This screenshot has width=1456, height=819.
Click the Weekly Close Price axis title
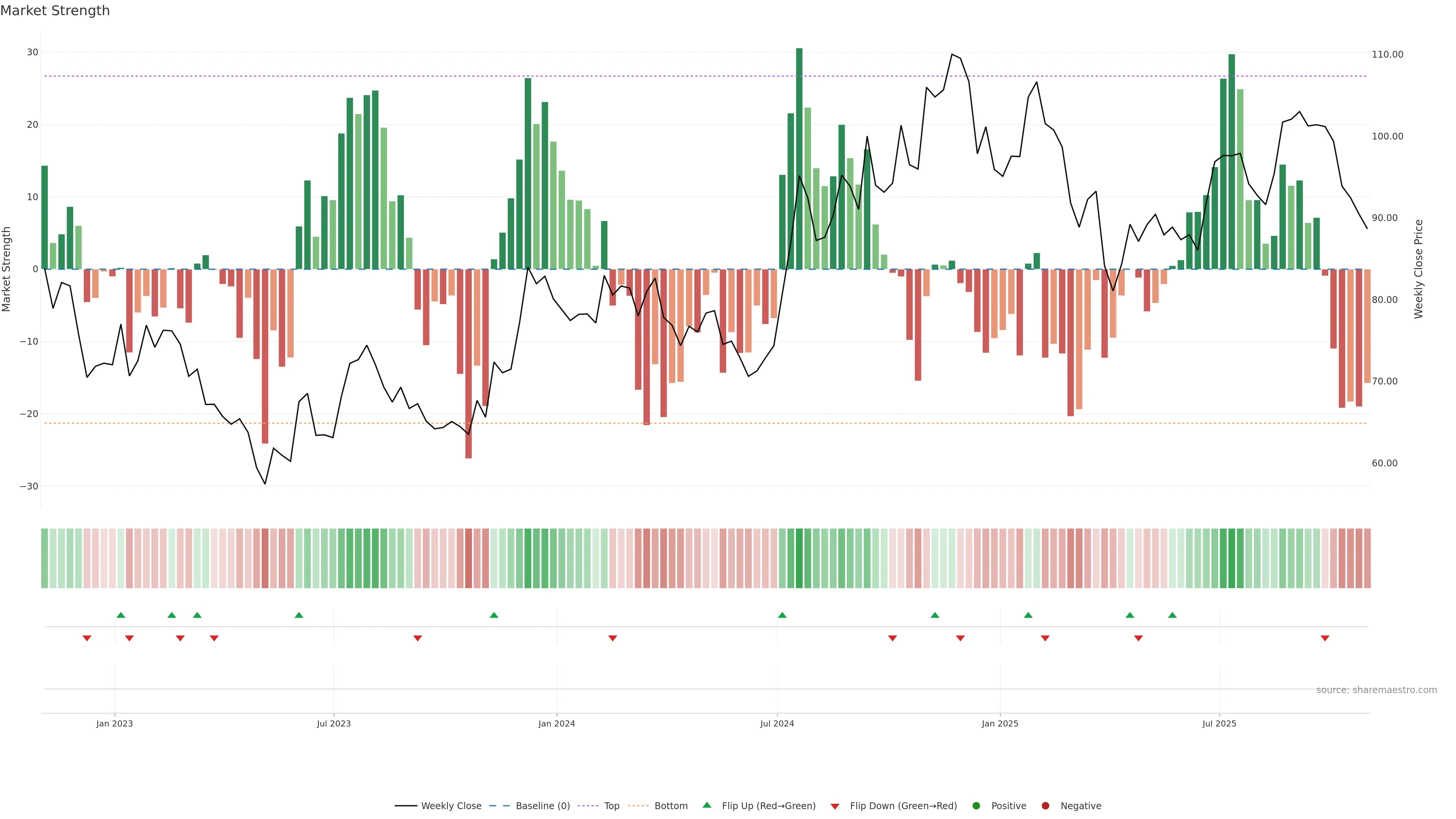[1419, 269]
